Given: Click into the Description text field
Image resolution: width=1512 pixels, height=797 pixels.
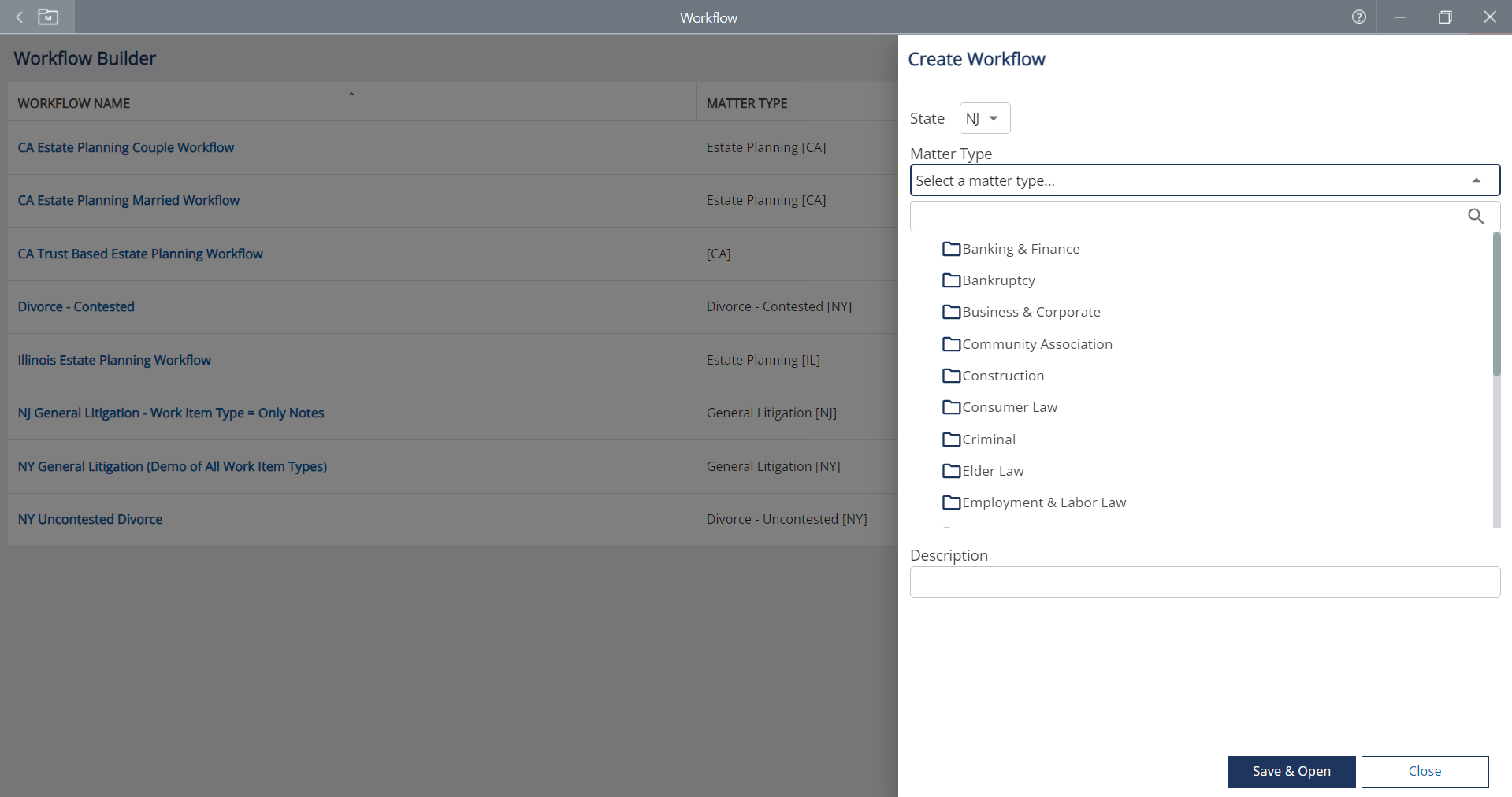Looking at the screenshot, I should tap(1204, 582).
